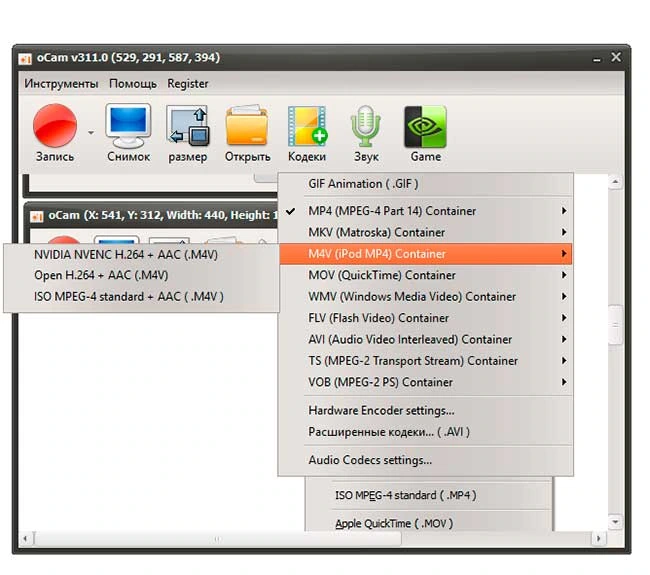Expand MP4 container submenu arrow
Image resolution: width=650 pixels, height=575 pixels.
click(564, 211)
